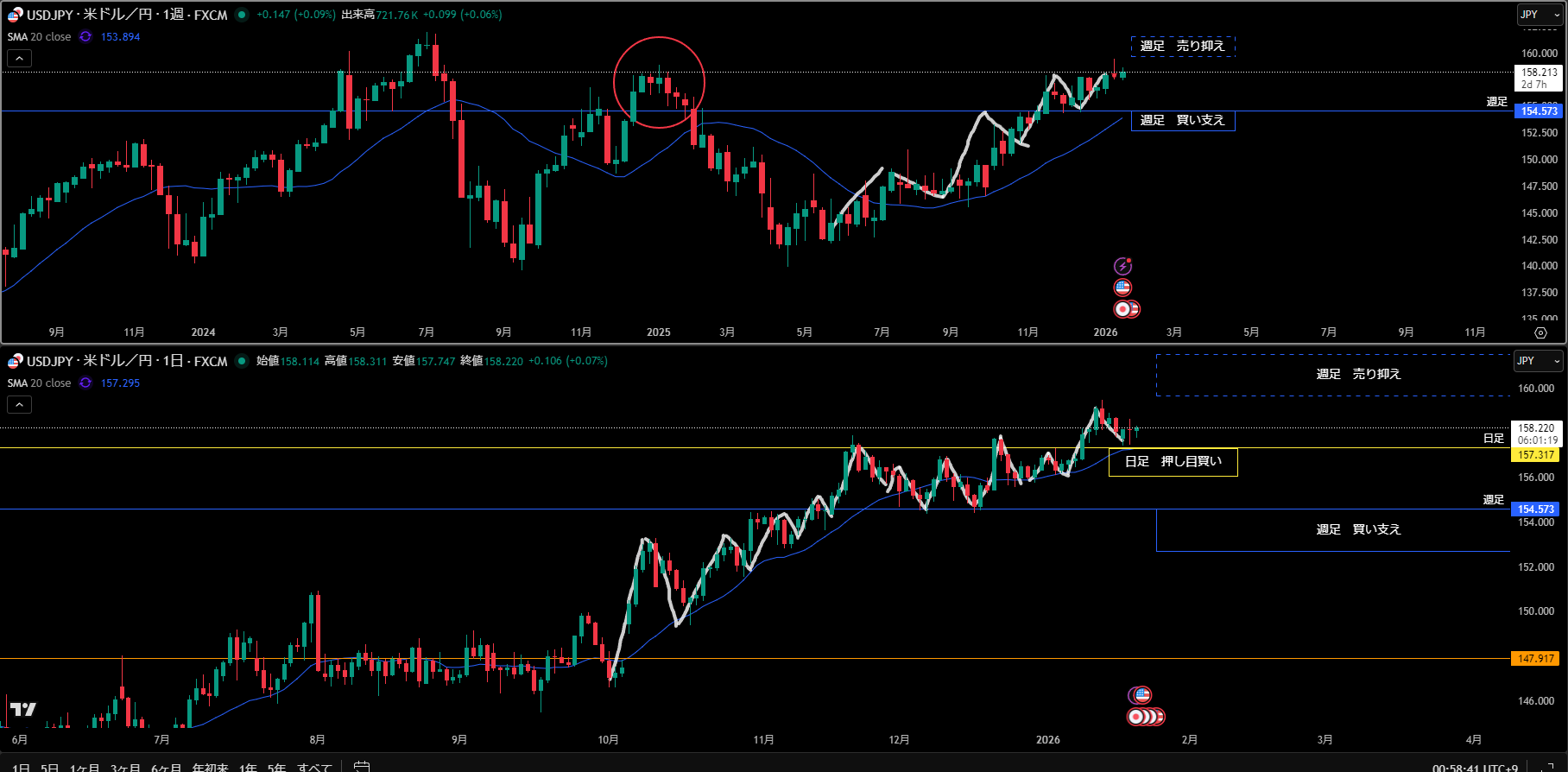Image resolution: width=1568 pixels, height=772 pixels.
Task: Select the orange 147.917 horizontal price line label
Action: (x=1535, y=659)
